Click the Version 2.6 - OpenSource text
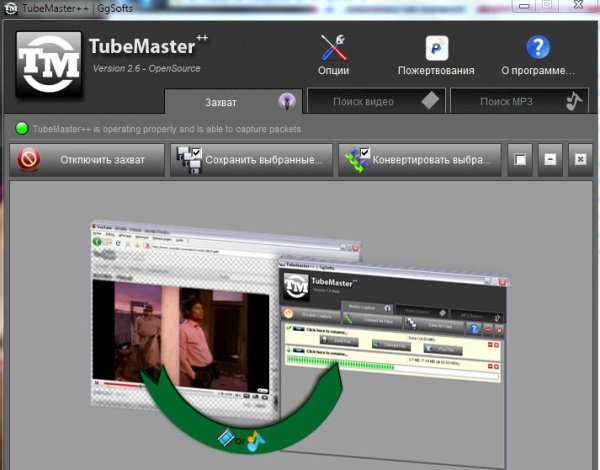The width and height of the screenshot is (600, 470). coord(147,69)
